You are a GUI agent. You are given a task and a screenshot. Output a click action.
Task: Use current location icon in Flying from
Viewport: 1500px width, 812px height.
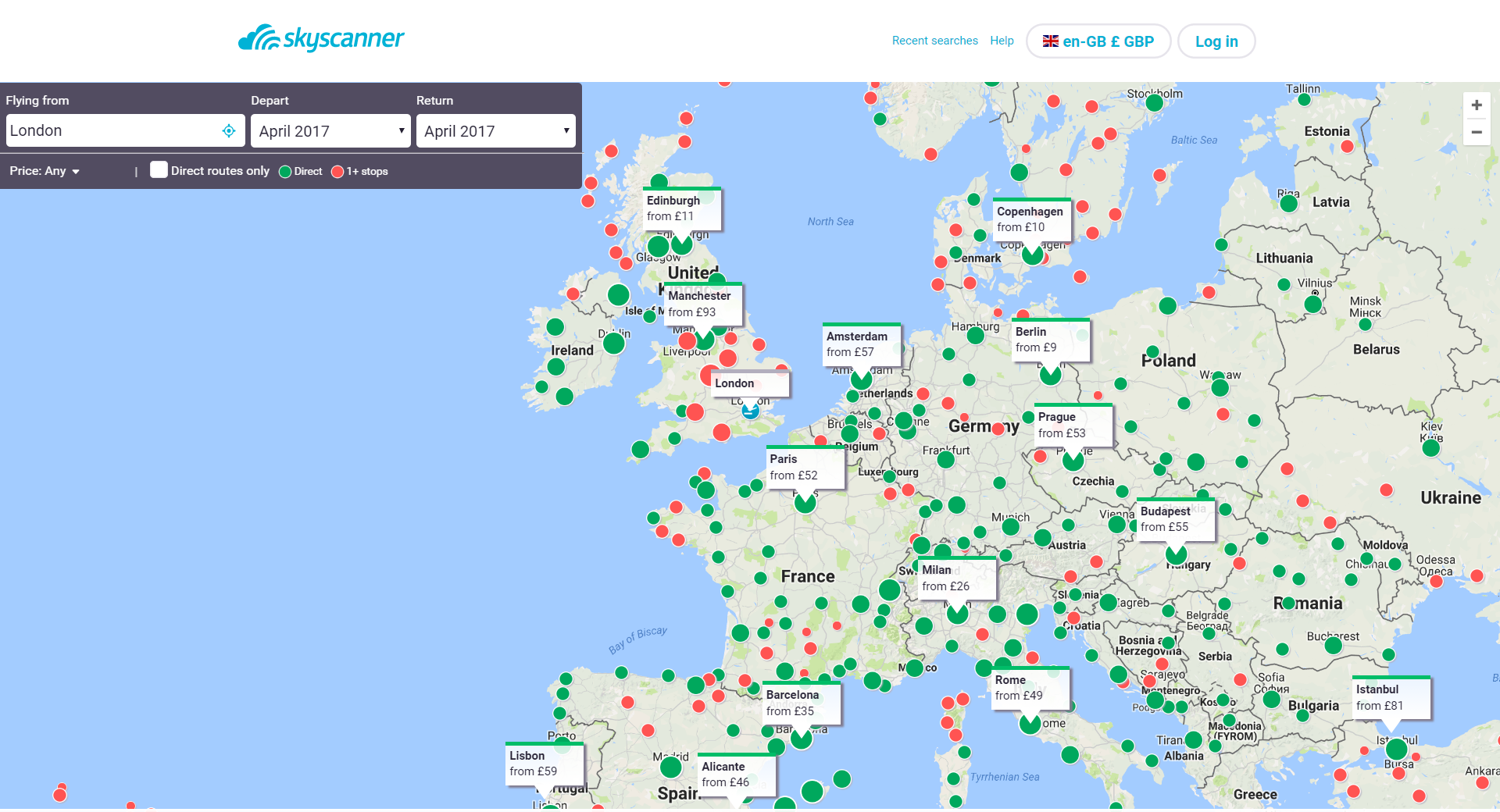click(x=229, y=131)
